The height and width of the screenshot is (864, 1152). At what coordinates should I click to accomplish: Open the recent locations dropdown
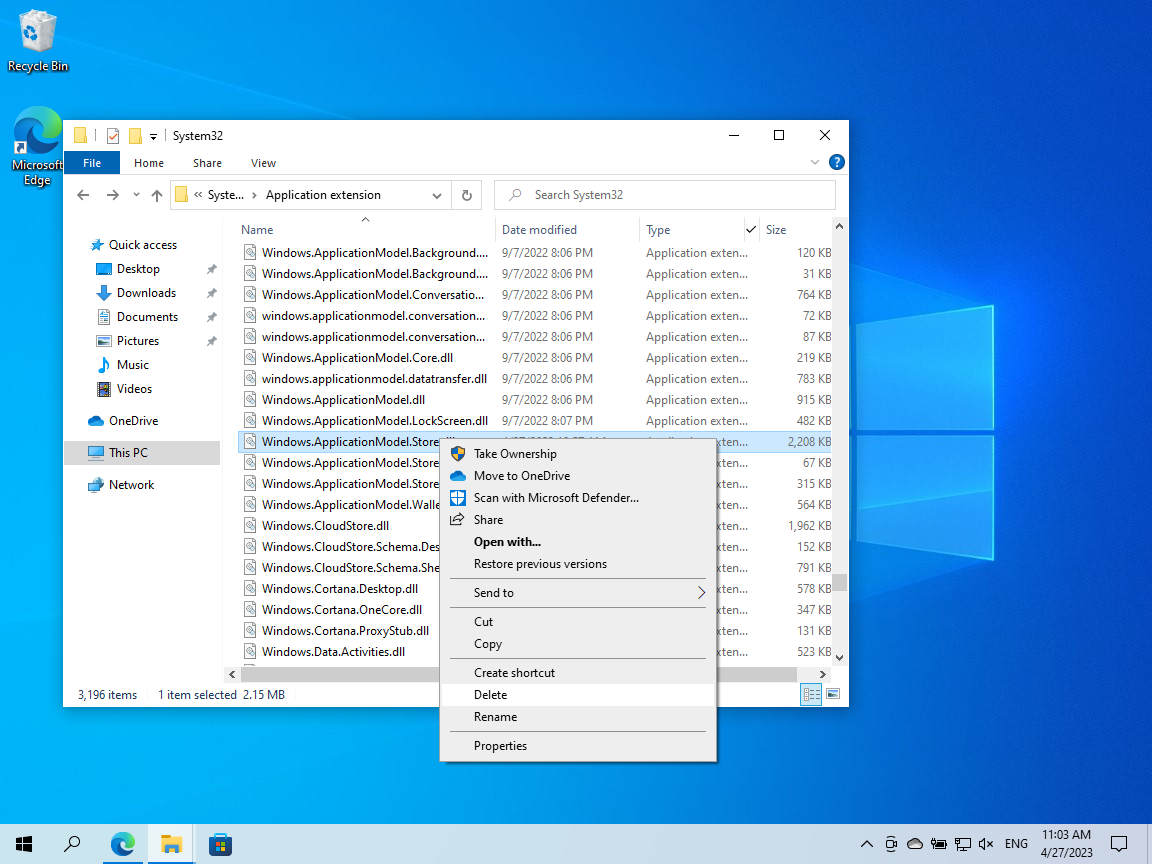click(x=136, y=195)
